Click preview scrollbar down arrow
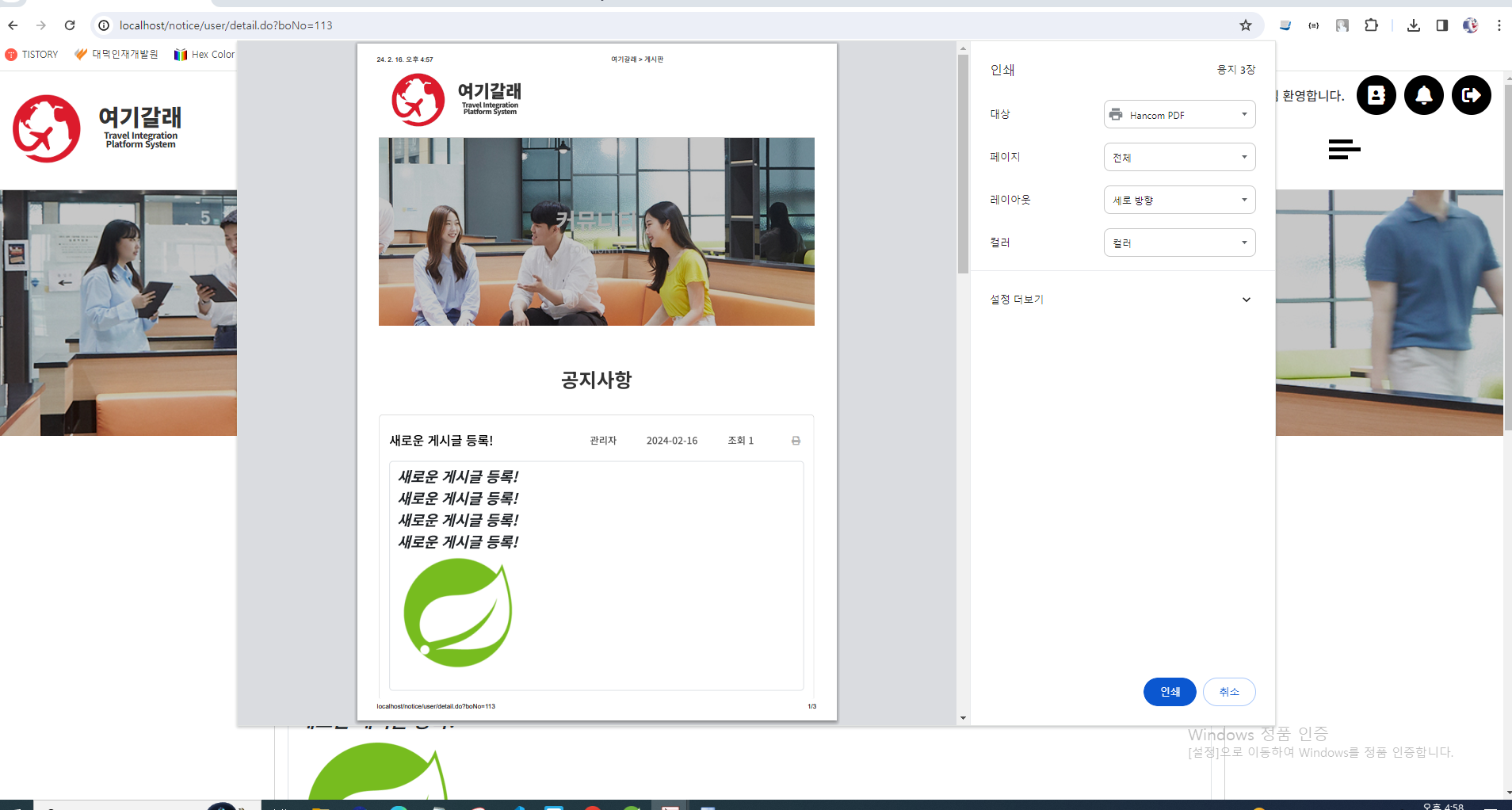 [963, 718]
